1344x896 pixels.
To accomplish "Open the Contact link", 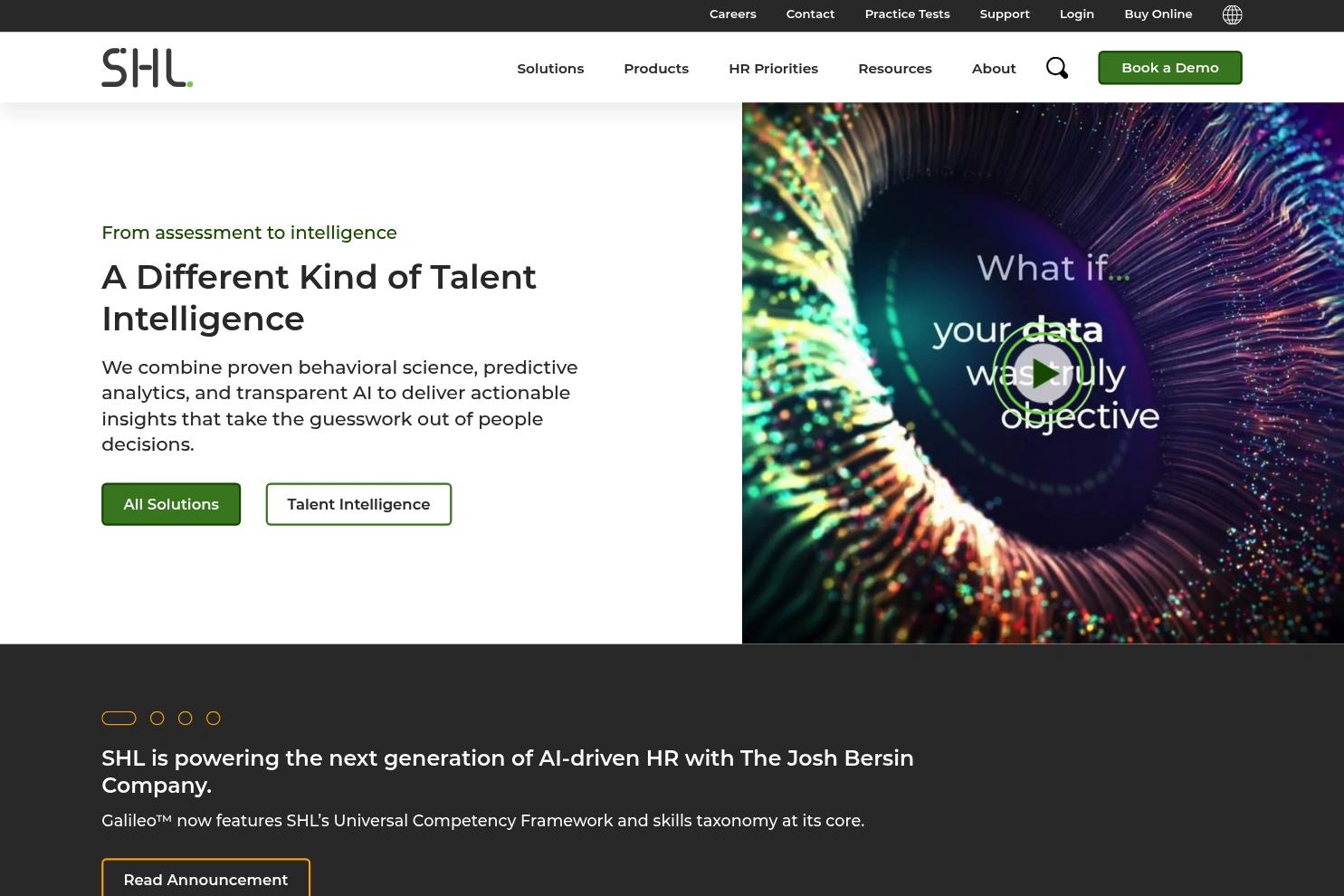I will 810,14.
